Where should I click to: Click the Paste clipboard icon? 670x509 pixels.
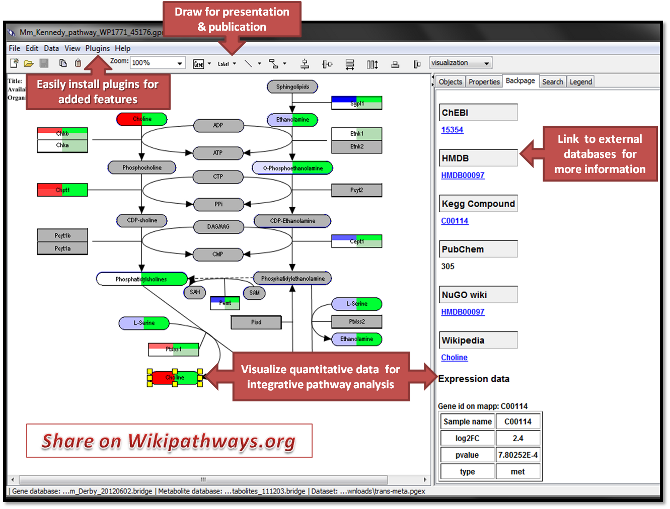pos(78,63)
